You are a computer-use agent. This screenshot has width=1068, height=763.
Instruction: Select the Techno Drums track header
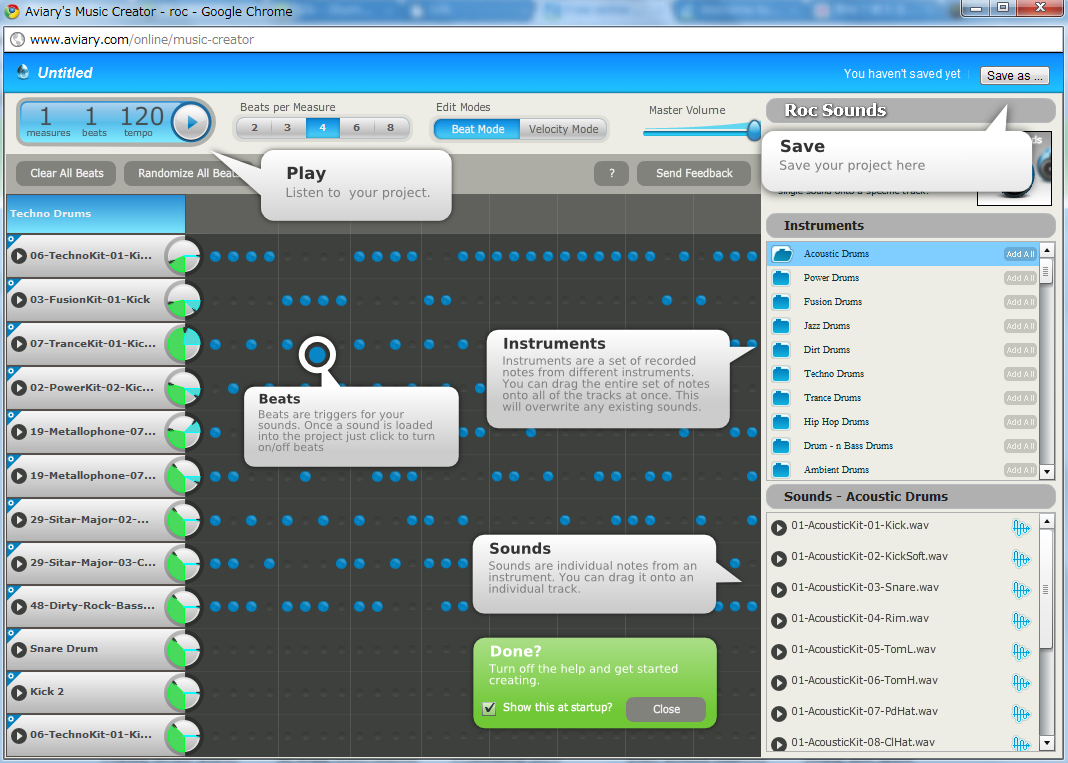click(x=96, y=214)
